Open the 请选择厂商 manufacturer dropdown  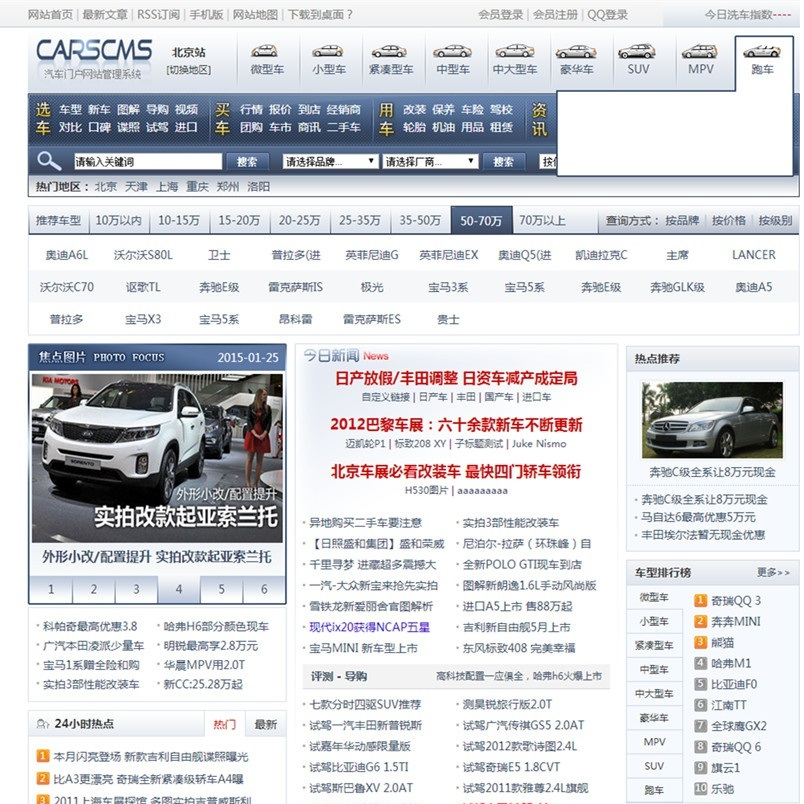[x=430, y=159]
